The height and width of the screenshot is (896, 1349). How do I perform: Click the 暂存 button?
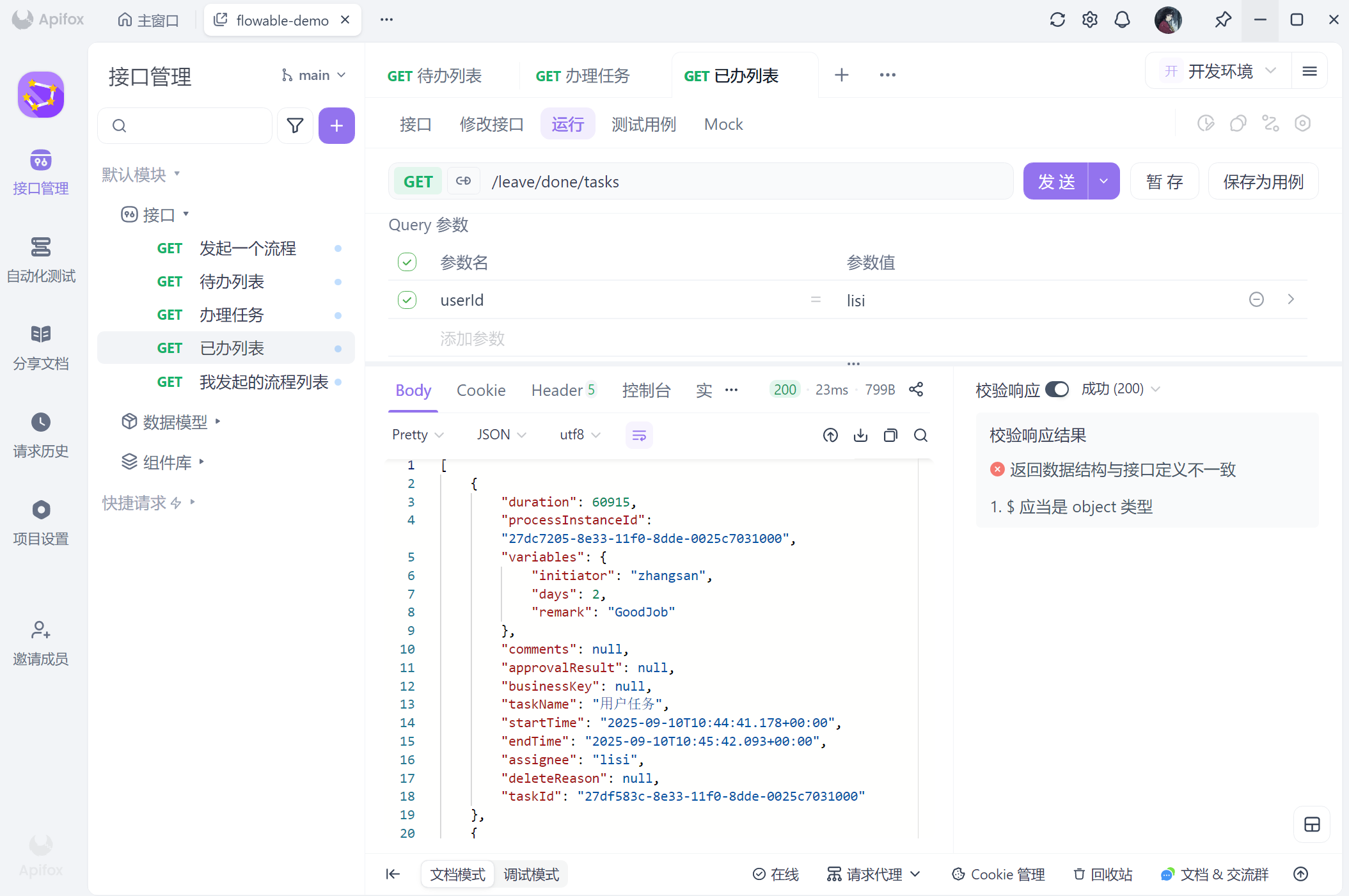(x=1164, y=182)
